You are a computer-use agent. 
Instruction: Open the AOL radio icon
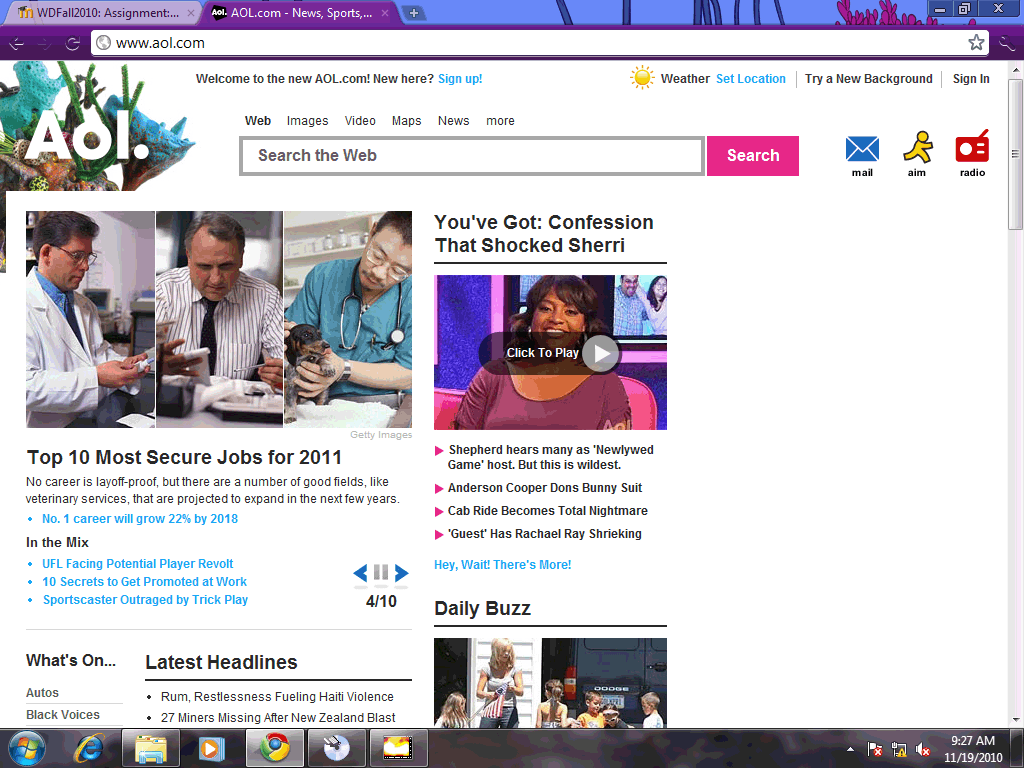coord(972,148)
